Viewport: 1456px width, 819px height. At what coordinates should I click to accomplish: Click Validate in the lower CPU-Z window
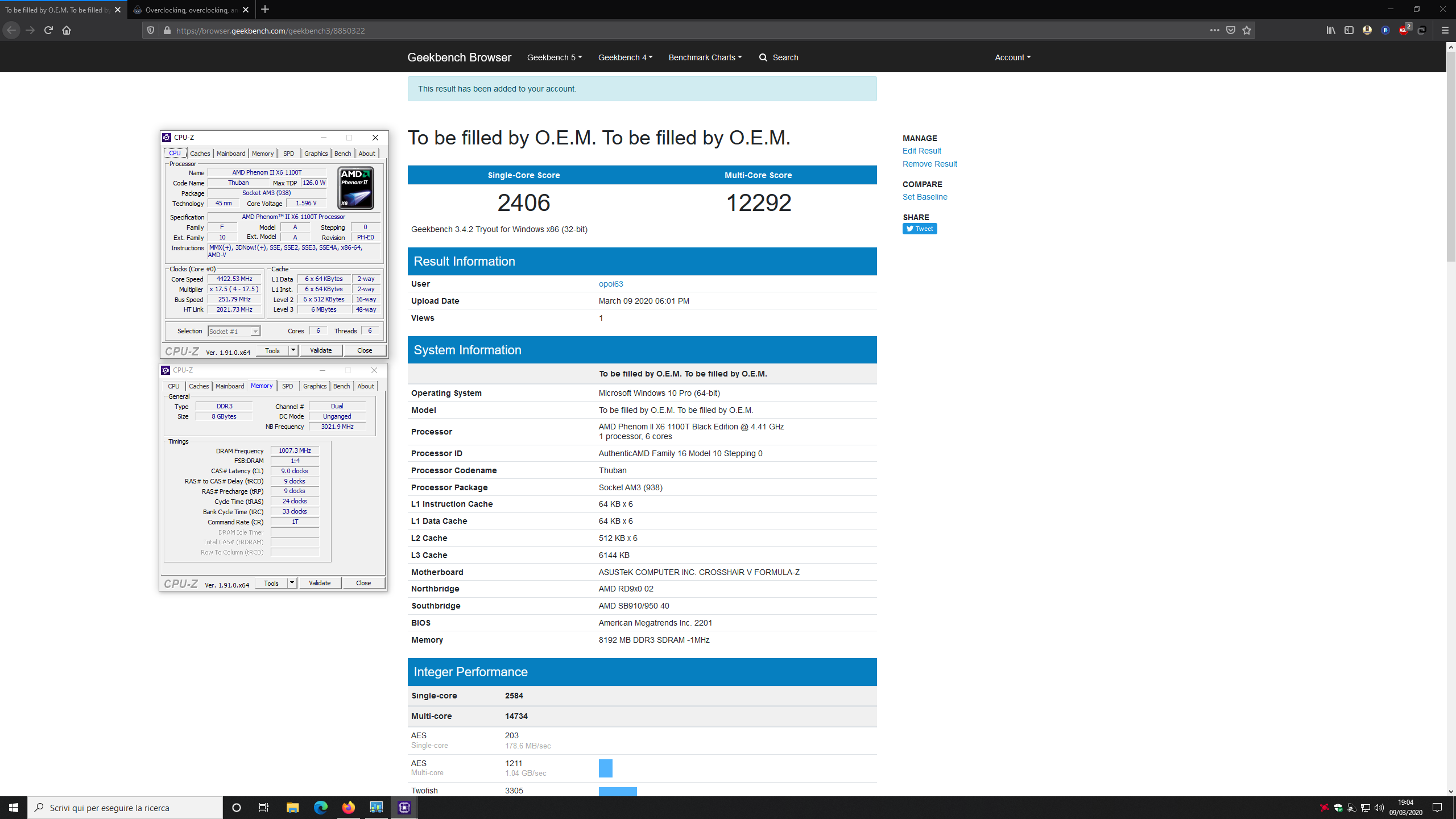pos(320,583)
